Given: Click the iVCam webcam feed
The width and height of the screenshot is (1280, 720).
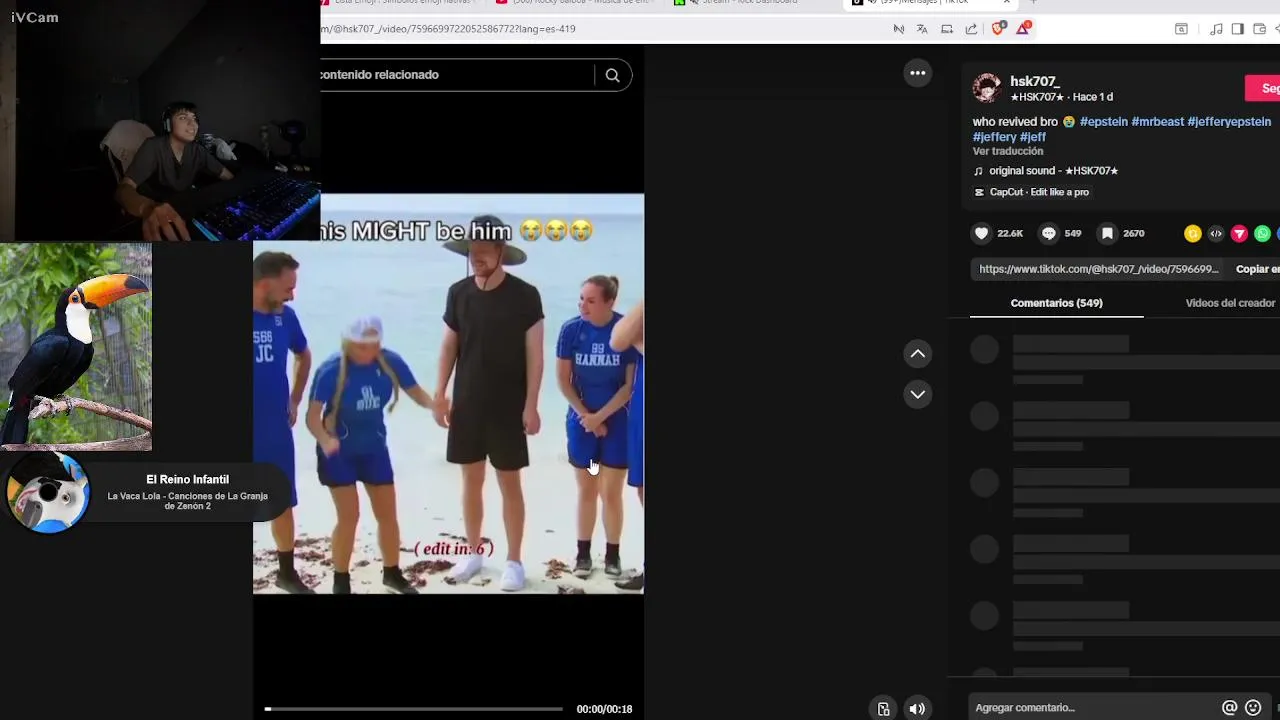Looking at the screenshot, I should click(160, 121).
